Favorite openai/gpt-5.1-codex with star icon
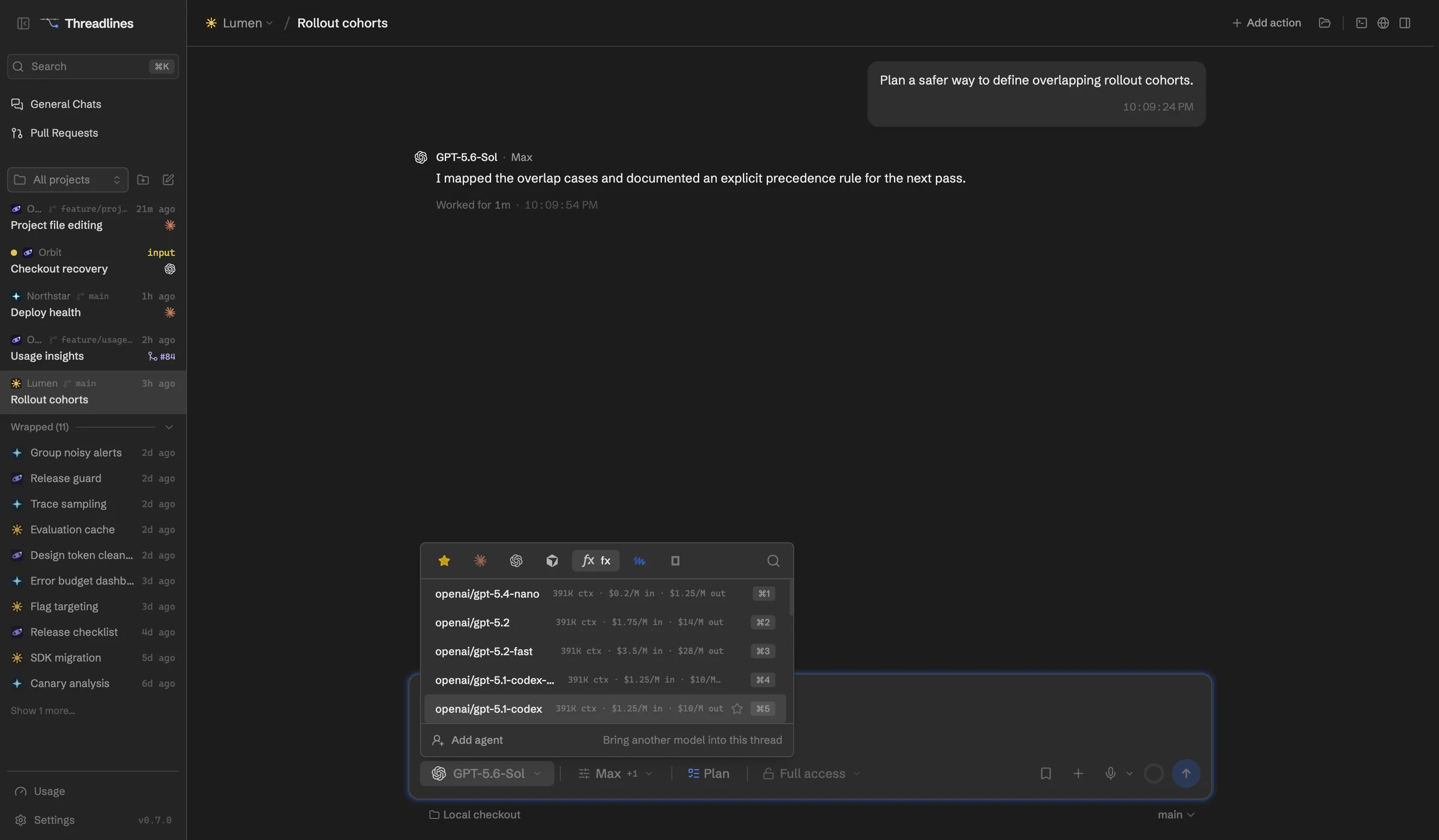Screen dimensions: 1439x840 pyautogui.click(x=737, y=709)
